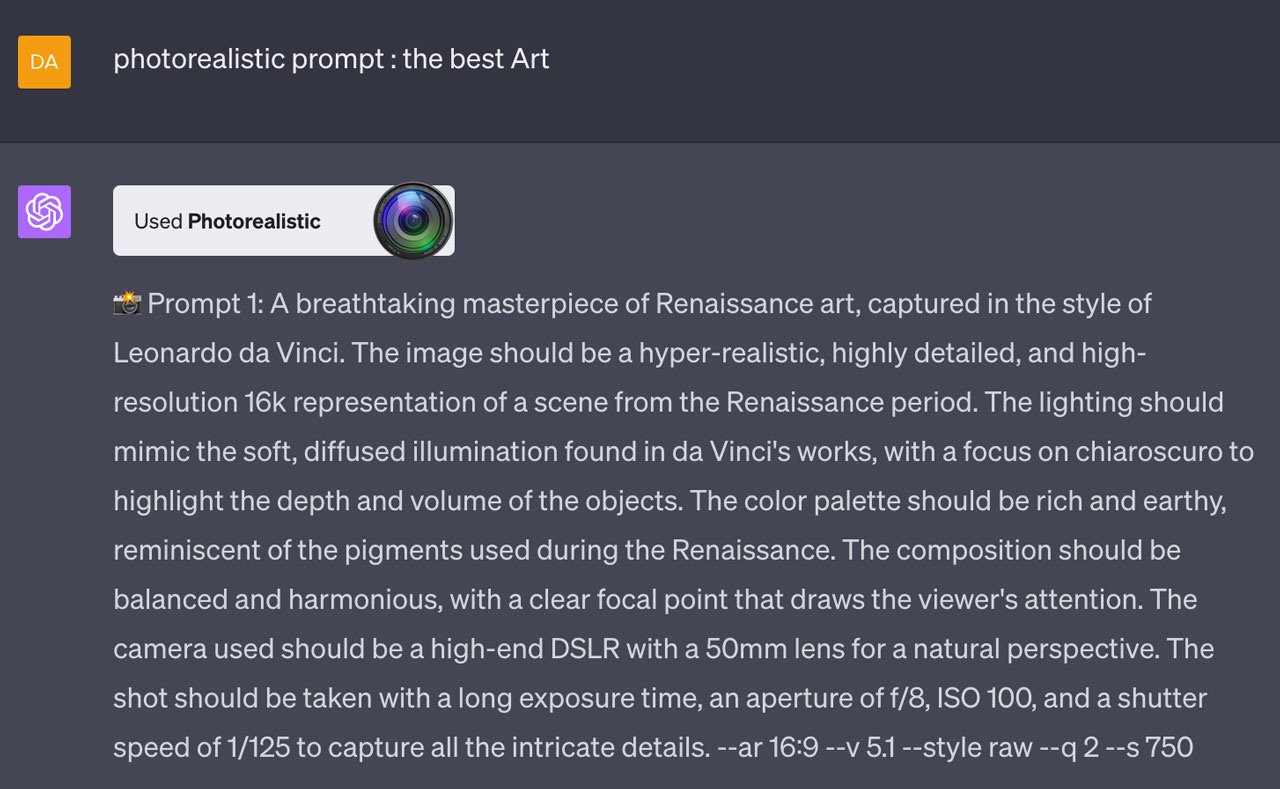Click the Used label on the plugin badge

[x=160, y=220]
